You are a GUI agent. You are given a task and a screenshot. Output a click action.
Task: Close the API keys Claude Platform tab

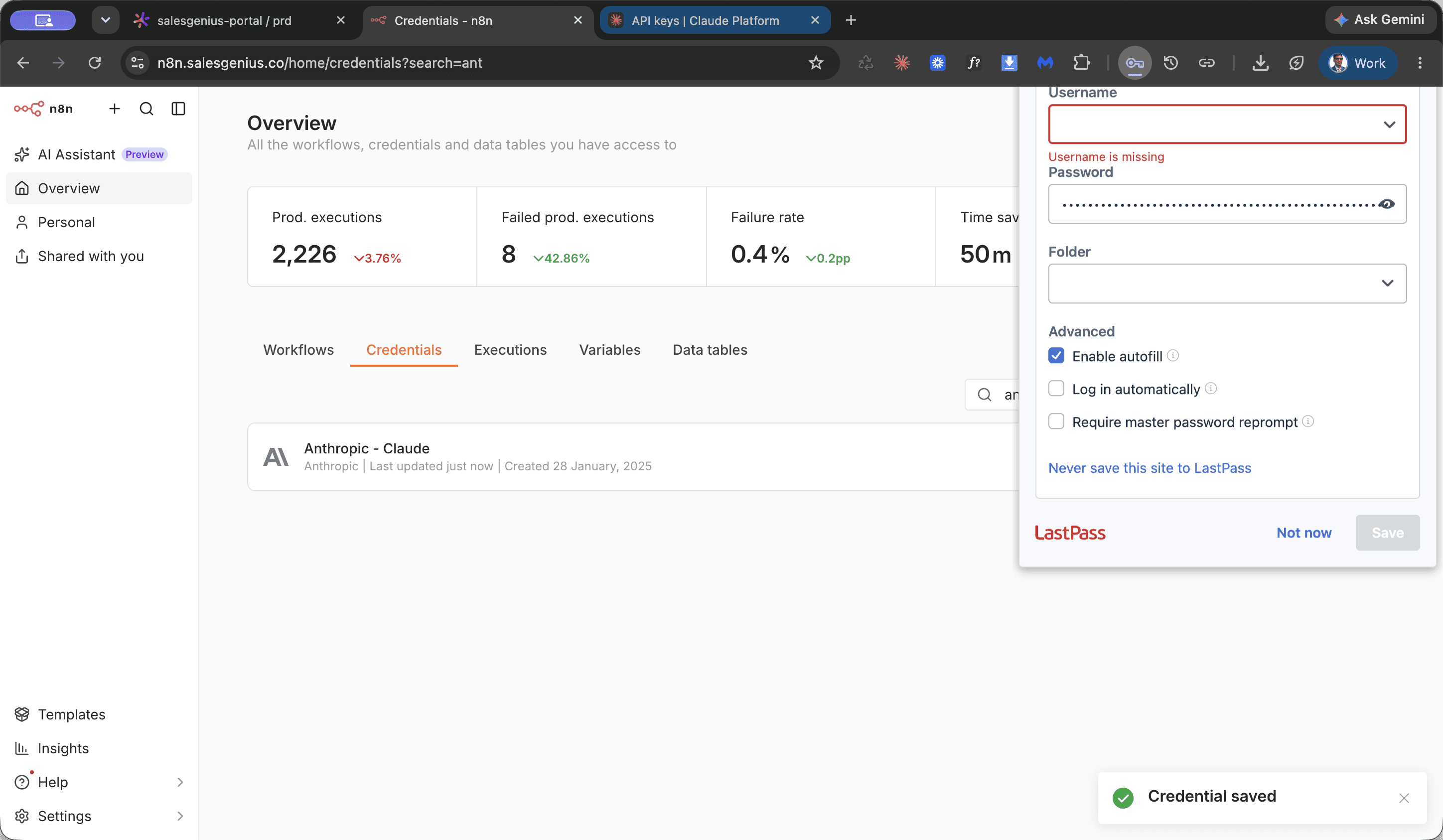tap(815, 20)
